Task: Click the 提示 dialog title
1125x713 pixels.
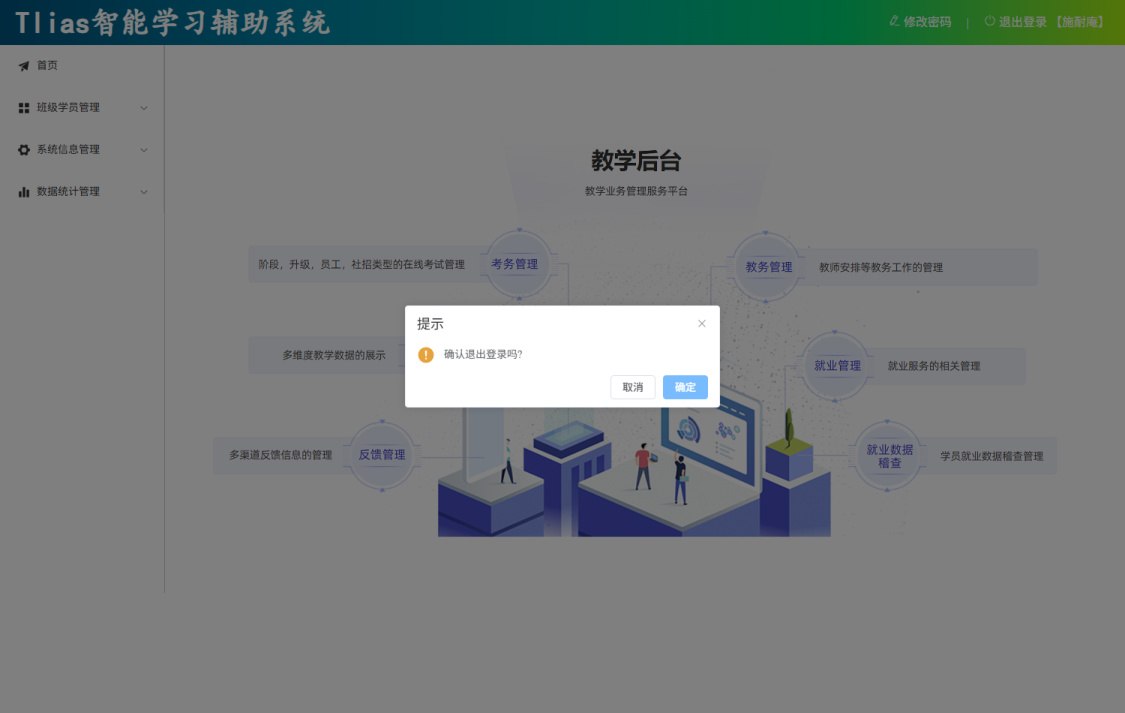Action: pyautogui.click(x=430, y=324)
